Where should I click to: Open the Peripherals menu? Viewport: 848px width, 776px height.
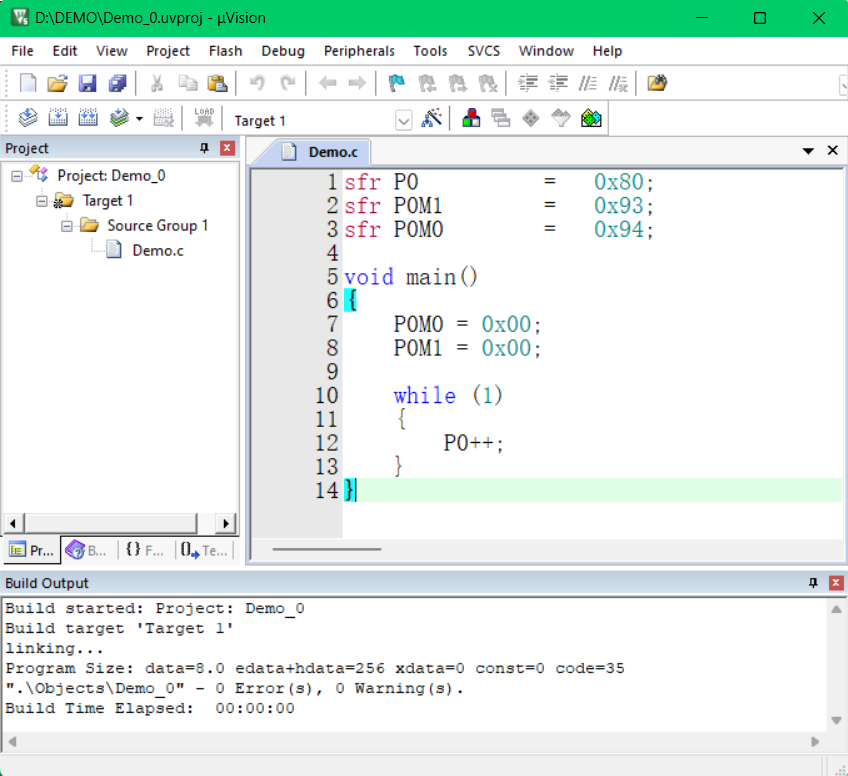click(359, 51)
